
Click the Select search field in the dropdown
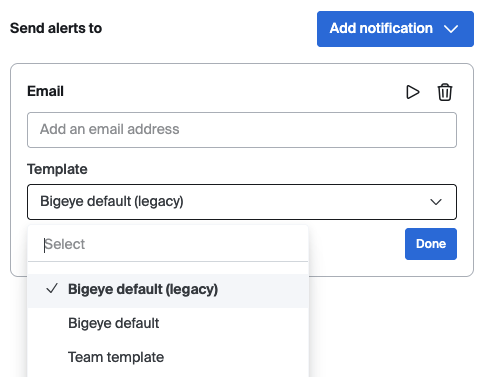click(x=168, y=244)
